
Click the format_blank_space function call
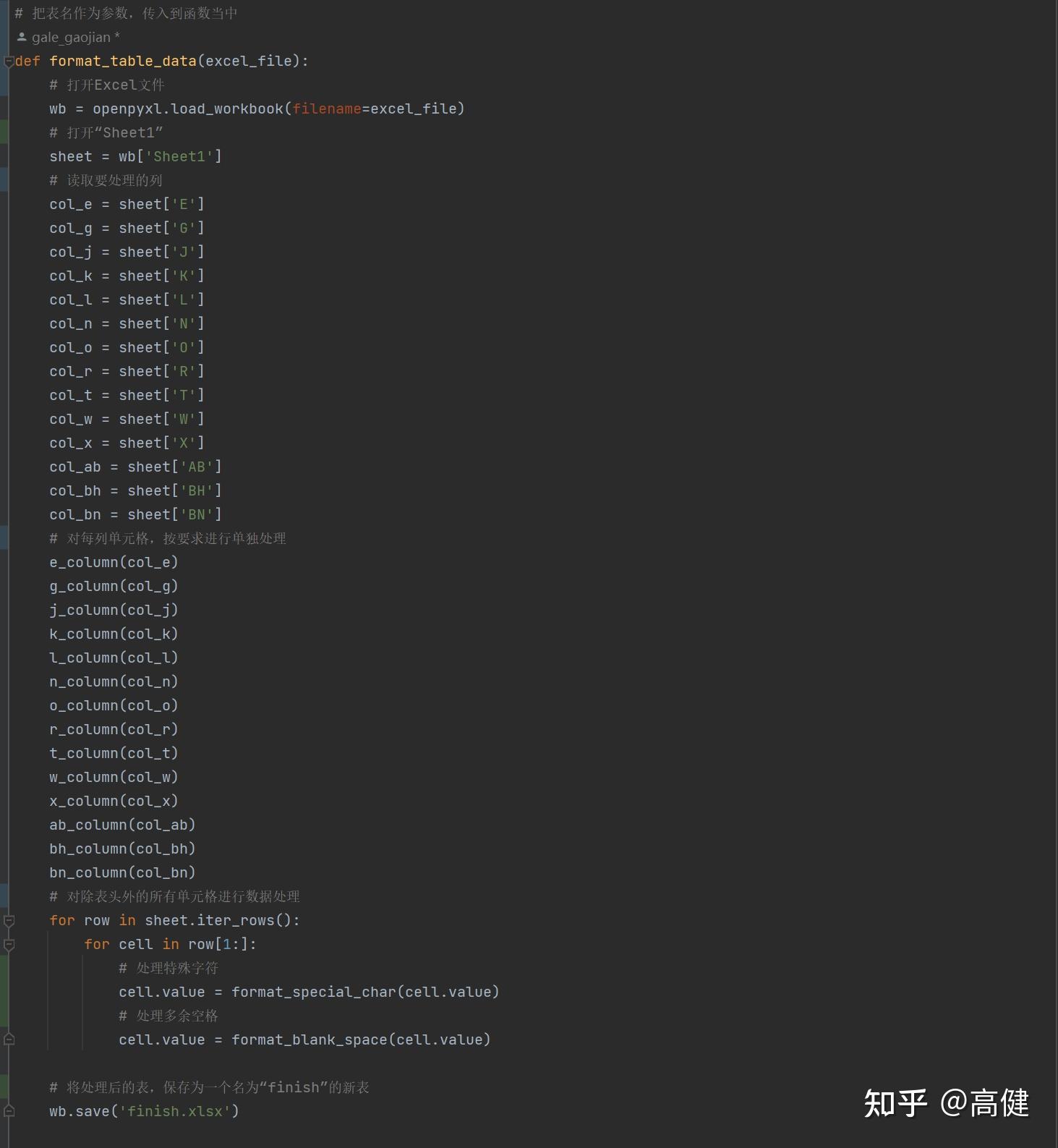(x=361, y=1039)
